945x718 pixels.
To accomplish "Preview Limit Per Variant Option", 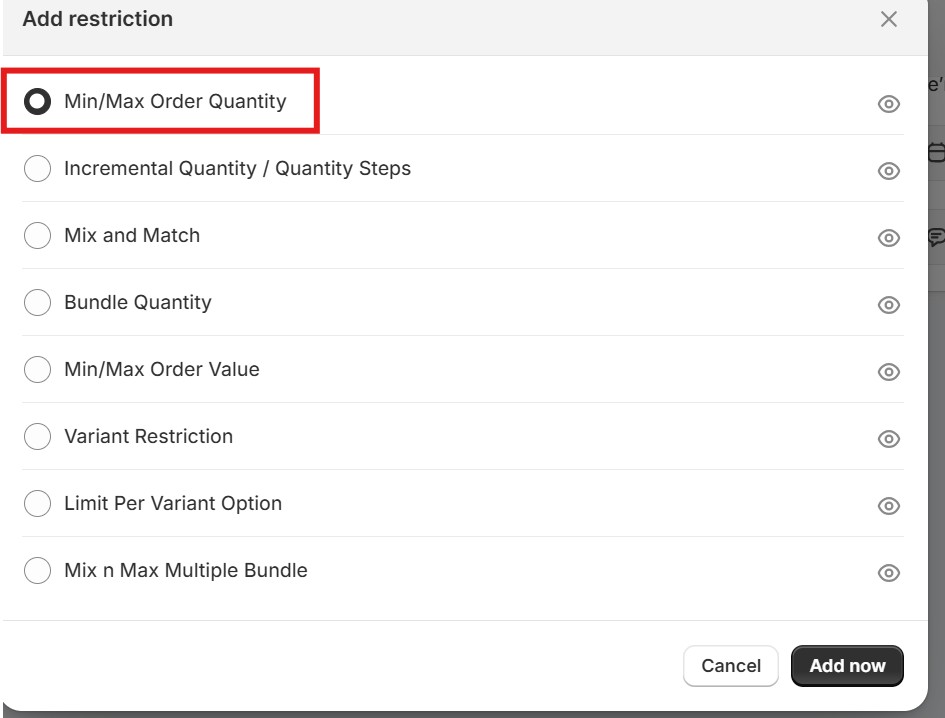I will click(888, 505).
